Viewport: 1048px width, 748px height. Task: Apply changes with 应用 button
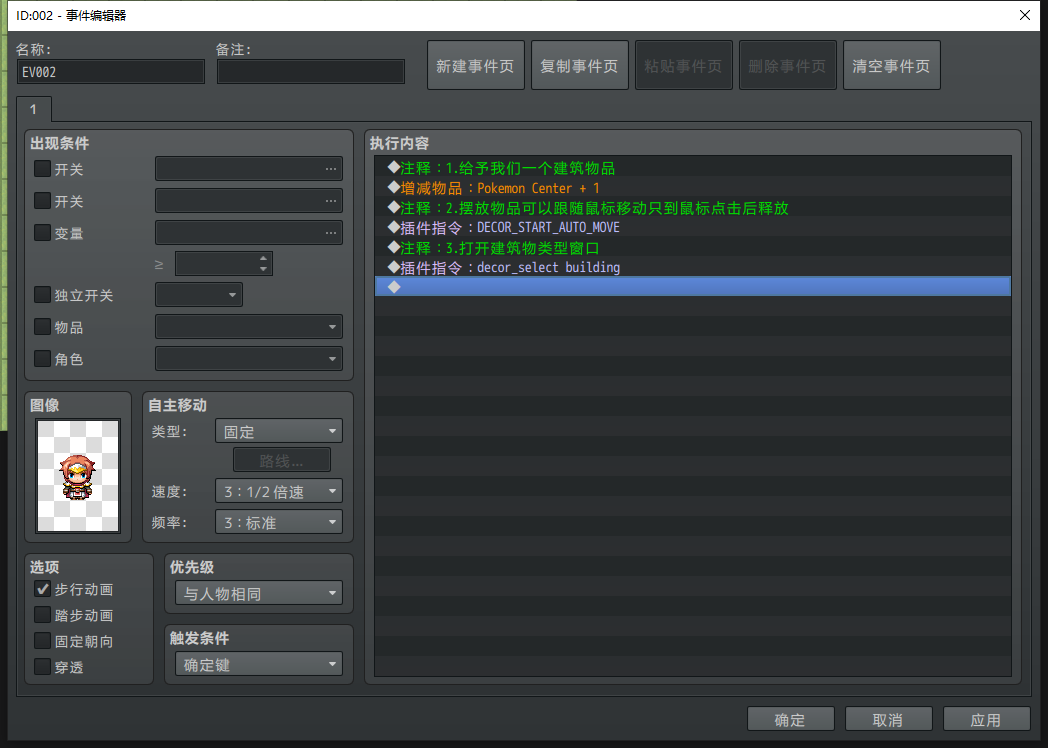coord(987,719)
